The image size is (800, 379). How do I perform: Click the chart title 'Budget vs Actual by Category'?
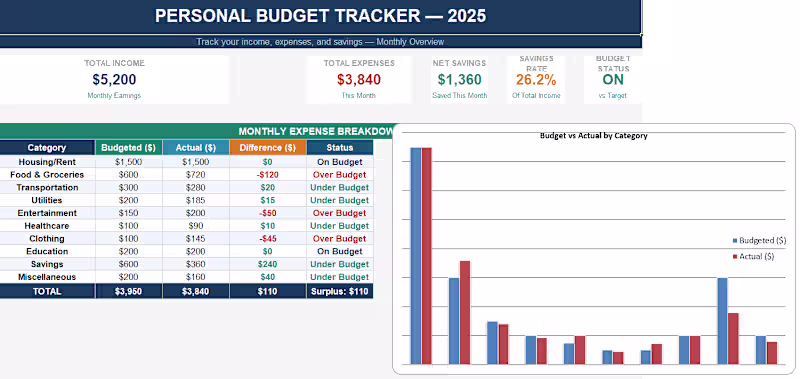[x=593, y=136]
